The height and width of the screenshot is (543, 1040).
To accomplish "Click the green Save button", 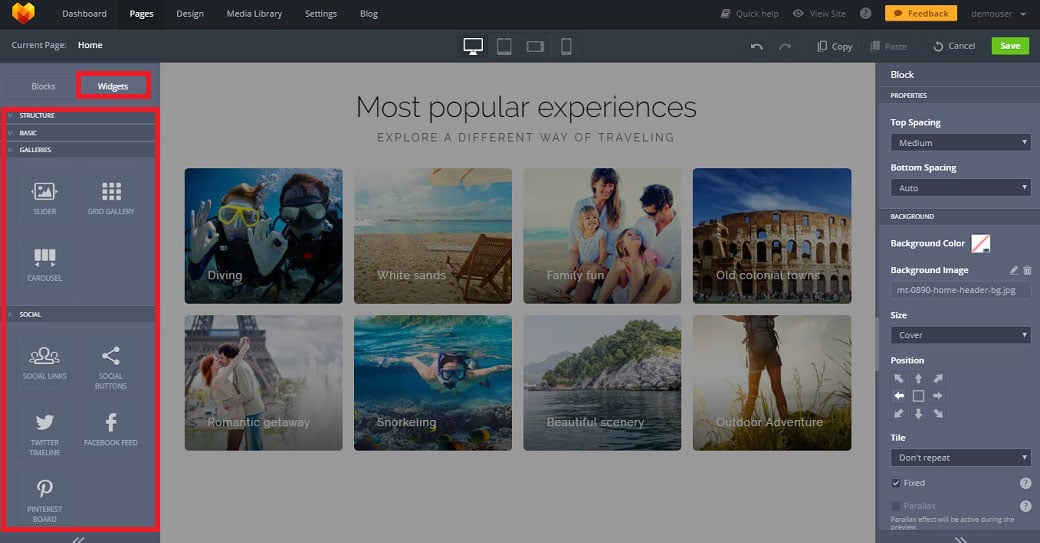I will pos(1010,46).
